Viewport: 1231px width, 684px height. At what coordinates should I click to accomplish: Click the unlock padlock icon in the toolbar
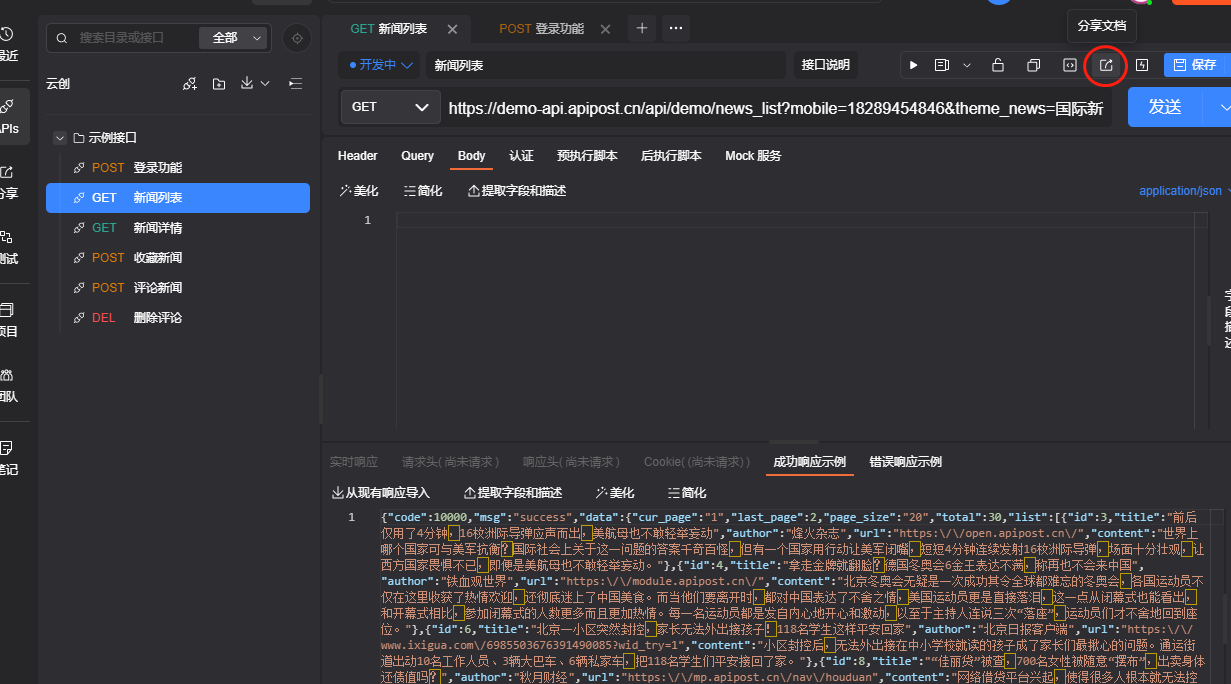pos(997,64)
